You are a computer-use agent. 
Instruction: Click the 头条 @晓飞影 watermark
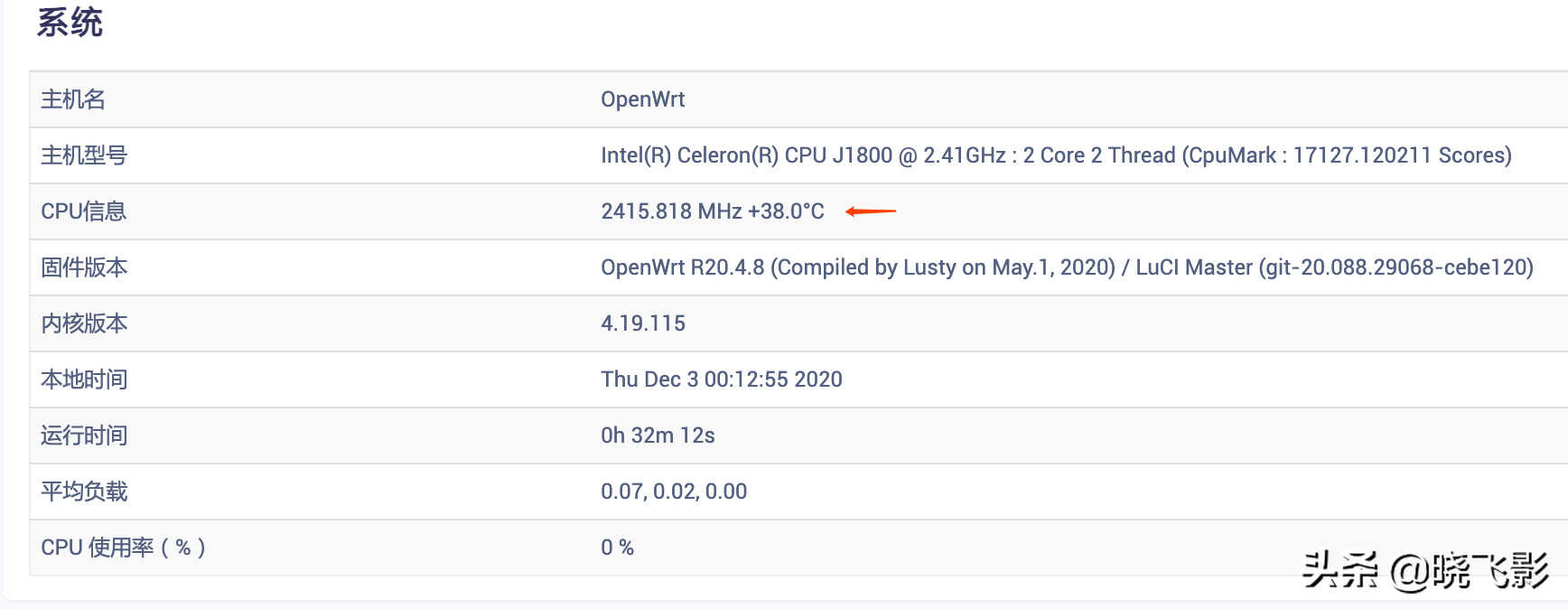pyautogui.click(x=1424, y=570)
